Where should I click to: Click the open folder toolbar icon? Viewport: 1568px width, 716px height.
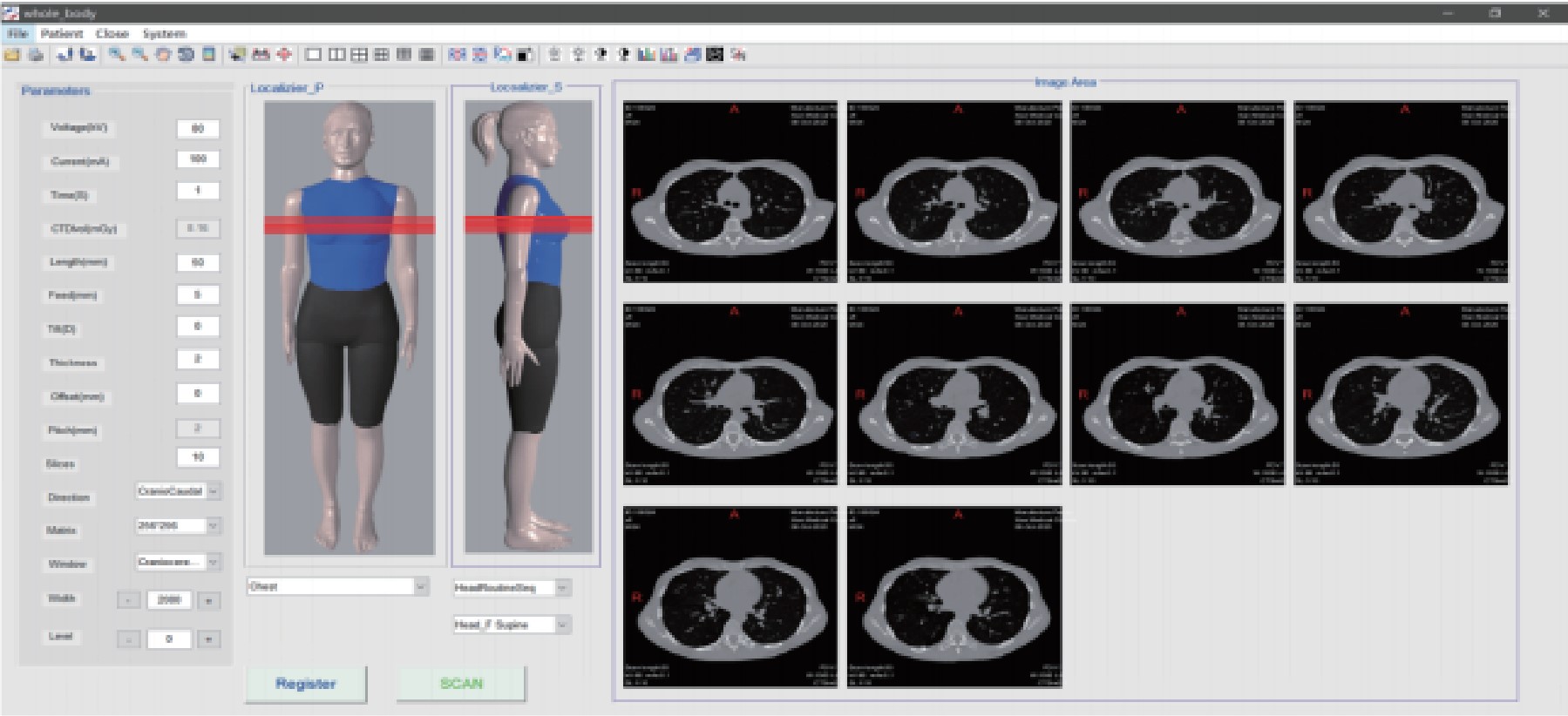coord(11,55)
